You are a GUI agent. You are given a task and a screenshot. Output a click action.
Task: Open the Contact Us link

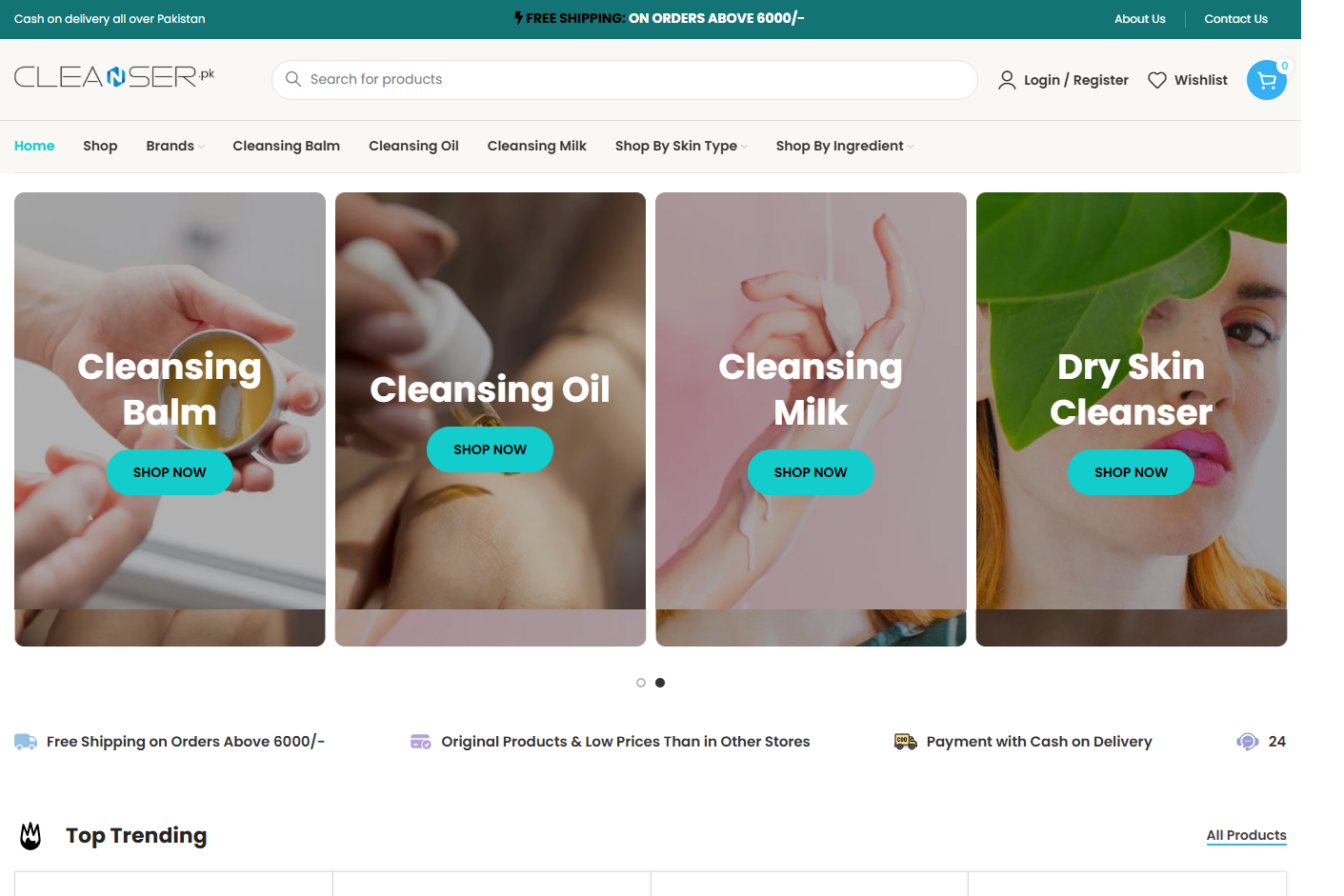pyautogui.click(x=1235, y=19)
